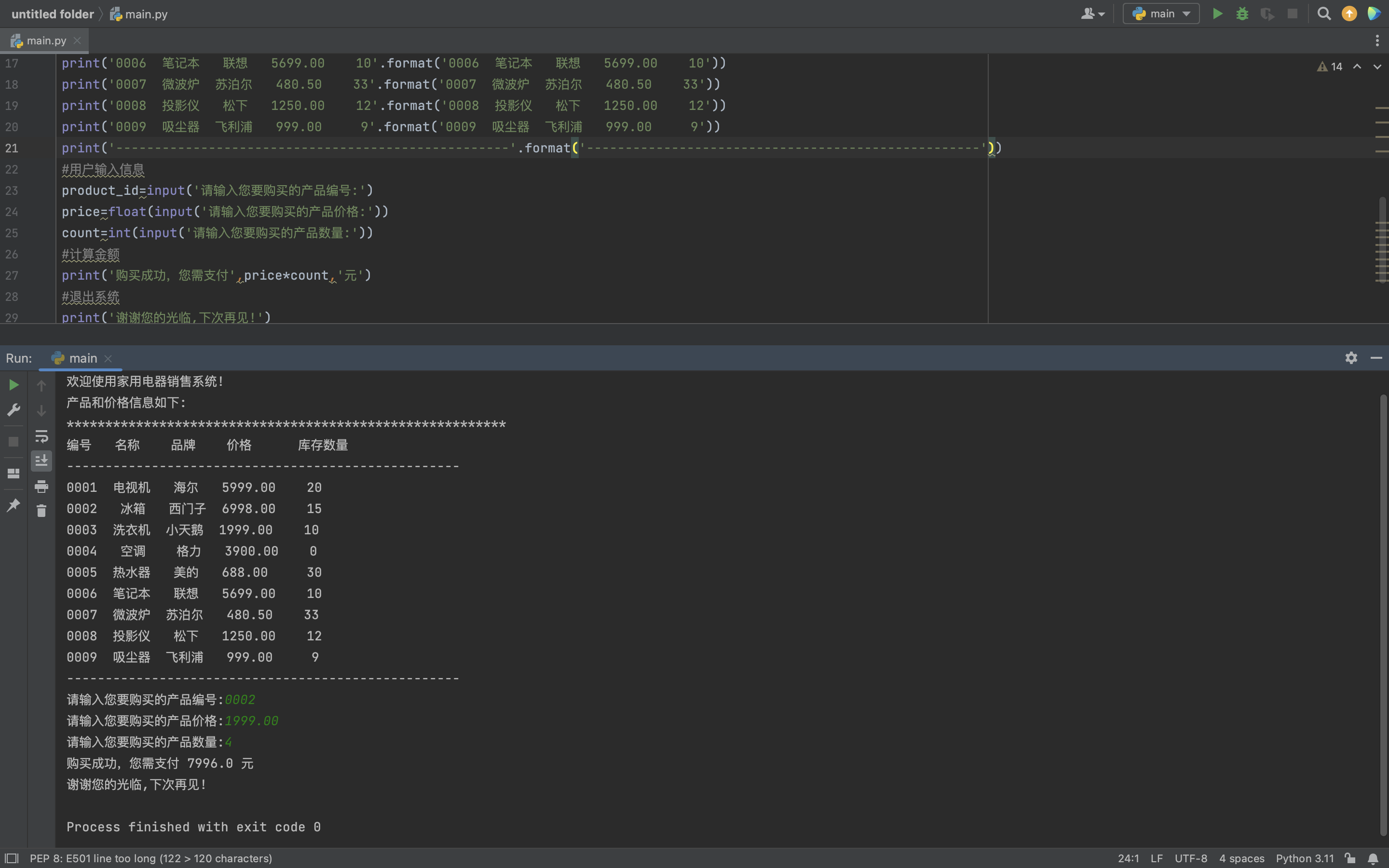The width and height of the screenshot is (1389, 868).
Task: Click the Debug bug icon
Action: [1242, 14]
